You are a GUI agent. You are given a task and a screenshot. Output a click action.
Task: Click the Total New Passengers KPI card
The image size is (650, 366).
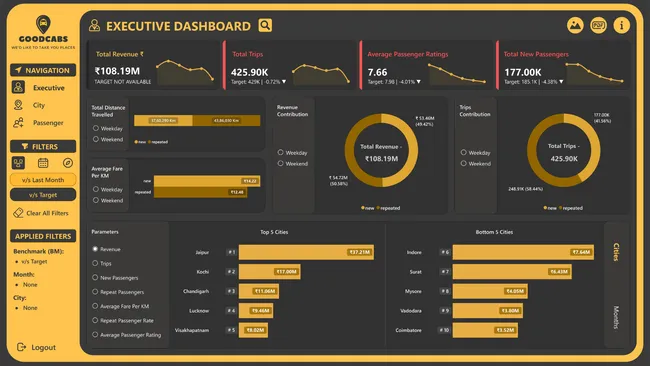click(563, 65)
